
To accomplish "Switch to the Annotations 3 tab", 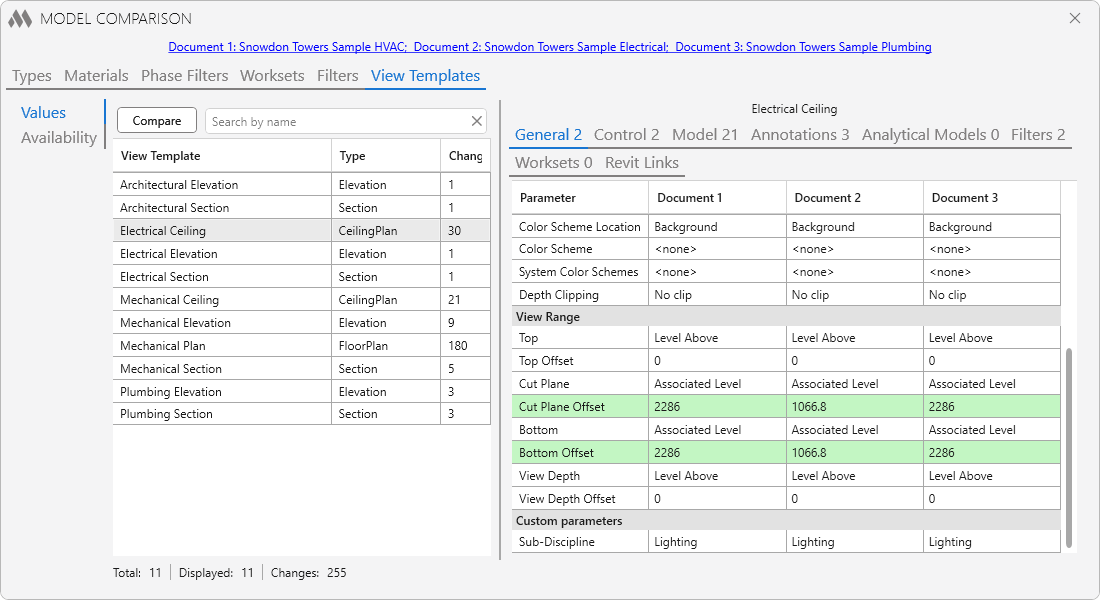I will pyautogui.click(x=800, y=135).
